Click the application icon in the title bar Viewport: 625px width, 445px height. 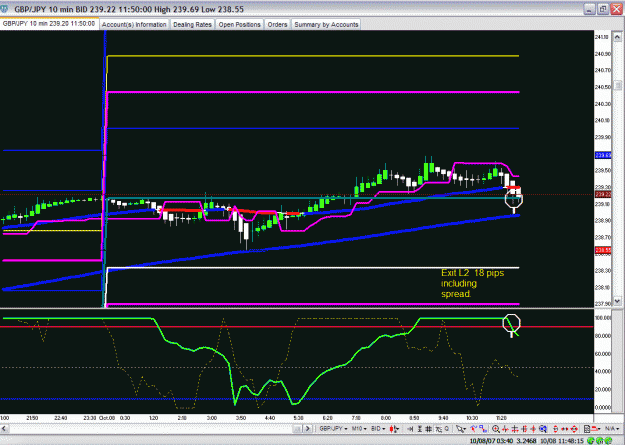coord(4,9)
